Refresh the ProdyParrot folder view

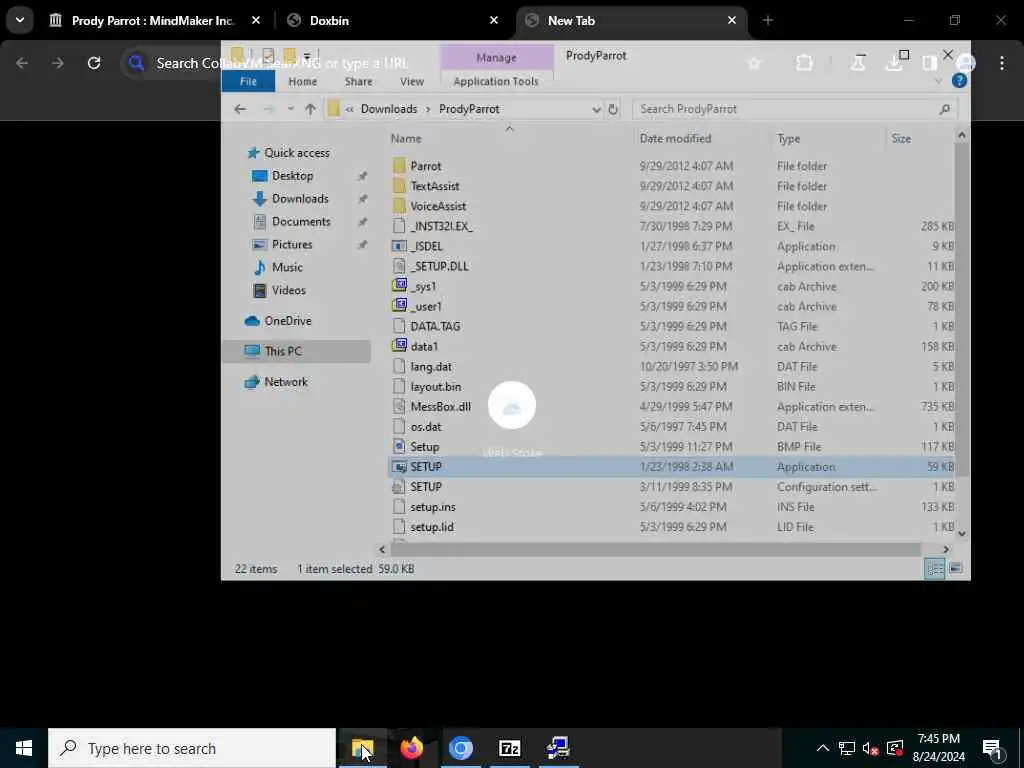[x=613, y=109]
